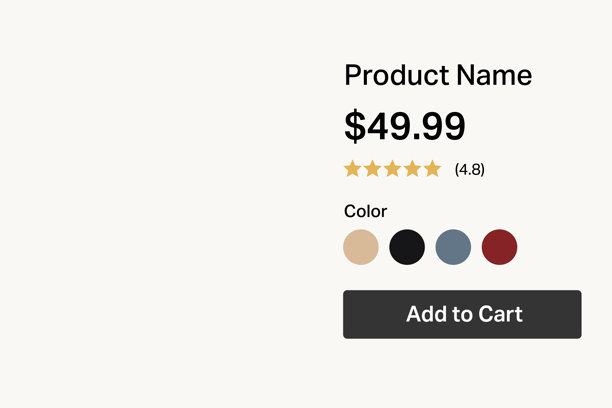Choose the dark red color swatch

(x=499, y=247)
